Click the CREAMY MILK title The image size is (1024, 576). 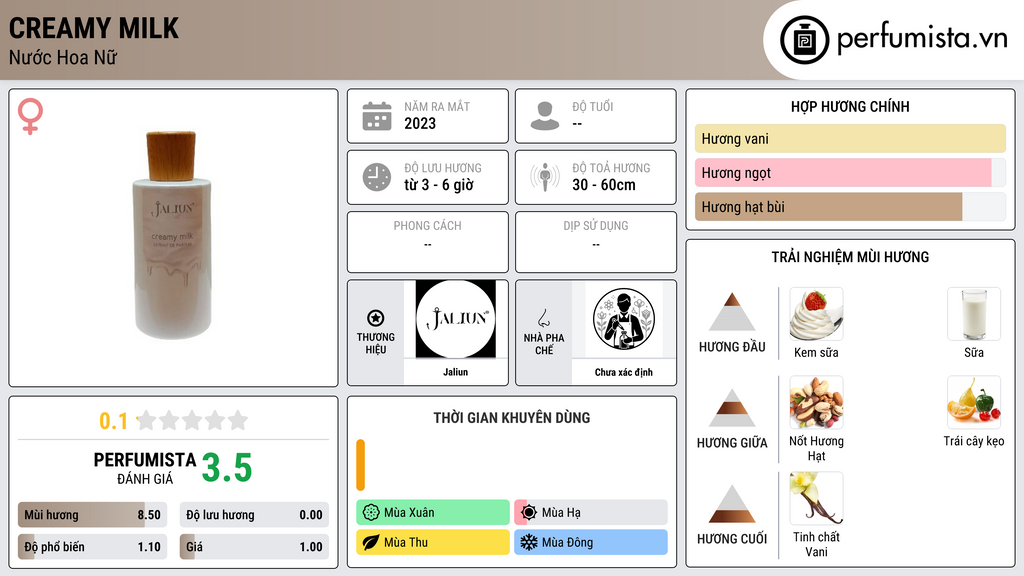[x=93, y=28]
